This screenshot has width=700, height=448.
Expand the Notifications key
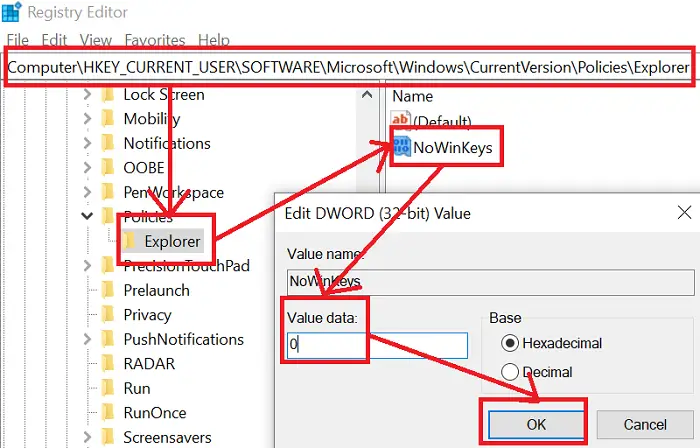(88, 143)
